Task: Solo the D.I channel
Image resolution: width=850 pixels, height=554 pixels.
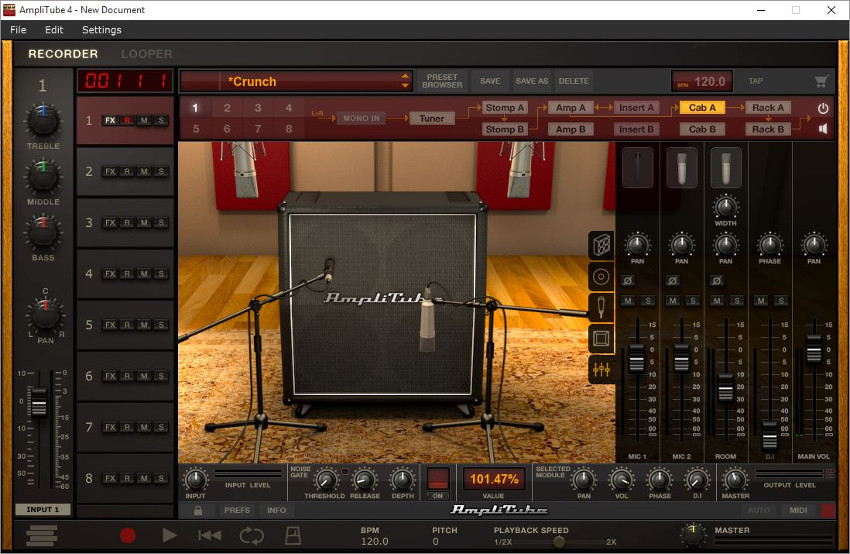Action: (x=781, y=301)
